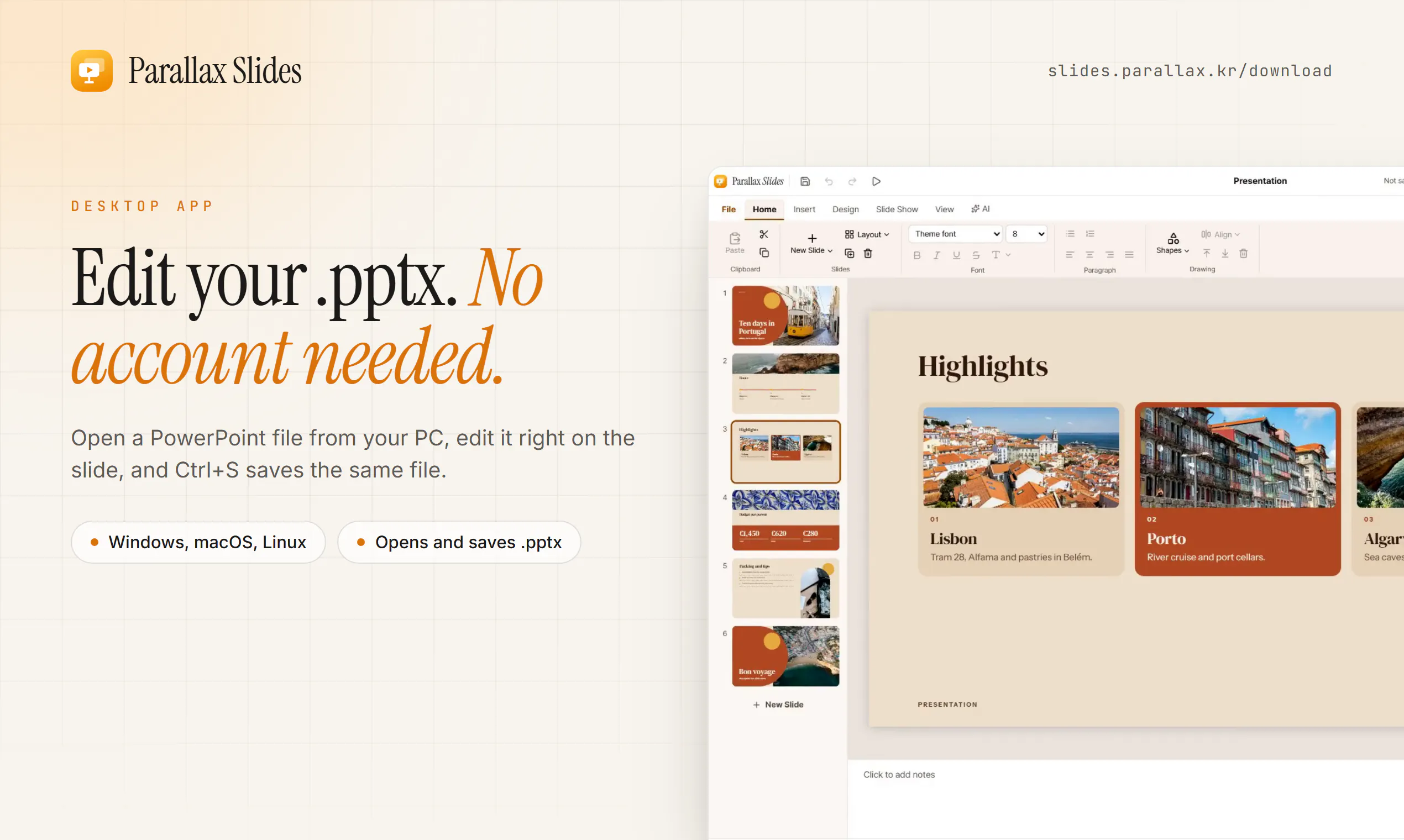Click the scissors Cut icon
The width and height of the screenshot is (1404, 840).
click(764, 234)
